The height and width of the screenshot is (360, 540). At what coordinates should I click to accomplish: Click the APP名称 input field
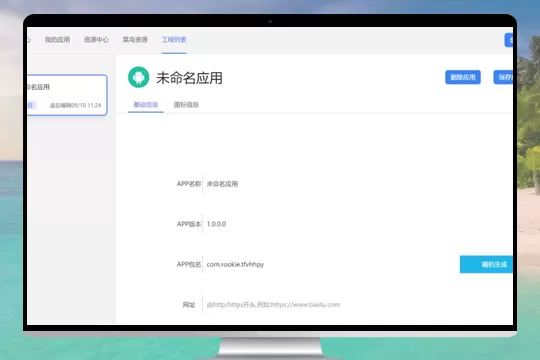(357, 184)
